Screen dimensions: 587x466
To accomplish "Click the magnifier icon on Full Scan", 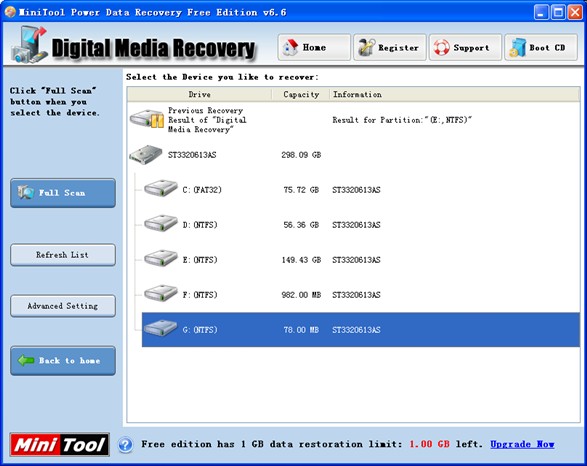I will point(25,192).
